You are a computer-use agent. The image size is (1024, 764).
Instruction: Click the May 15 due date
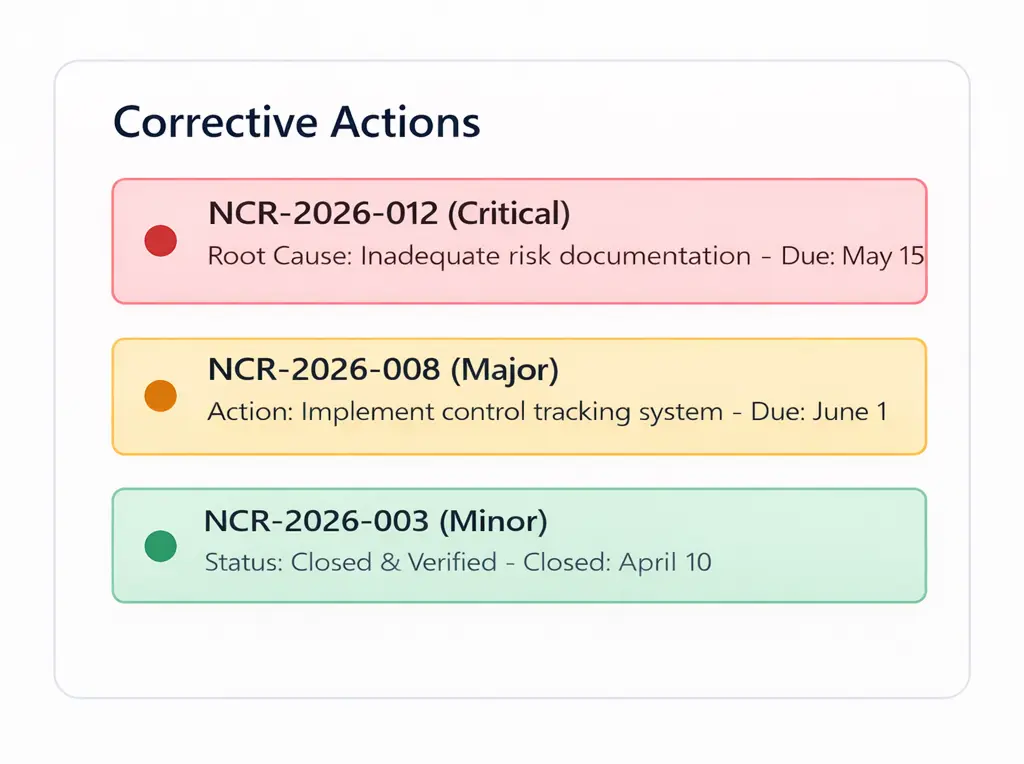click(883, 256)
